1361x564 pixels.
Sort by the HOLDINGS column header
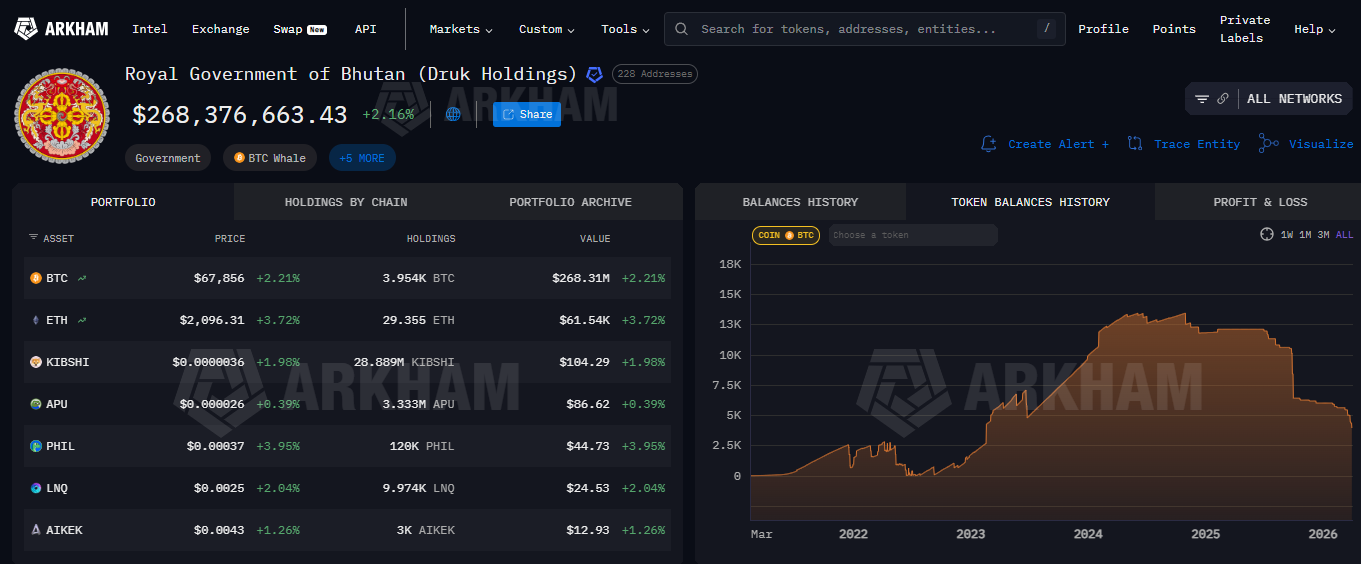(x=431, y=239)
